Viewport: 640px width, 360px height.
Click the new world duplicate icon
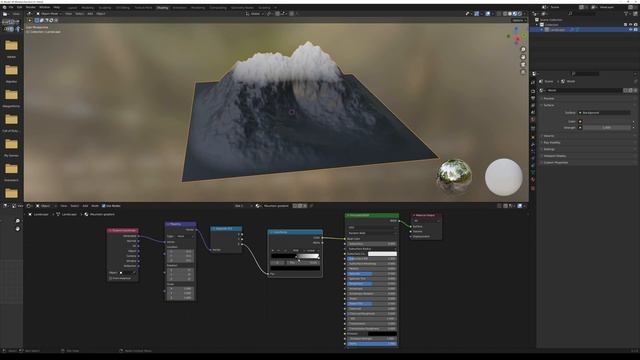coord(631,90)
